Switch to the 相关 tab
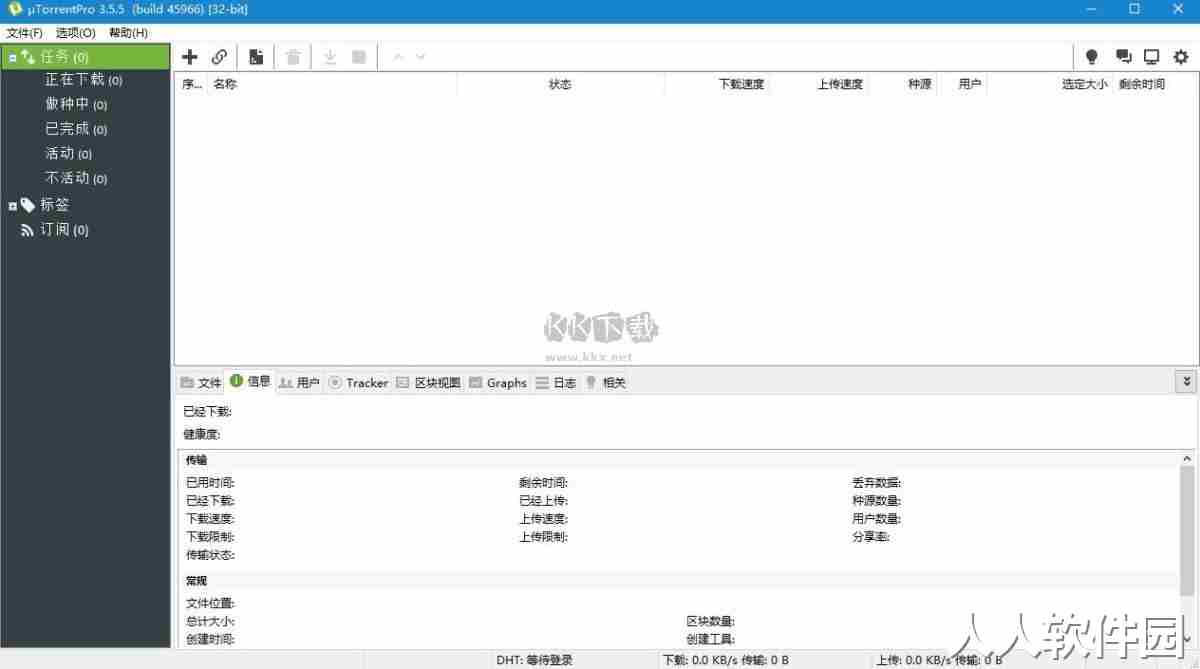The width and height of the screenshot is (1200, 669). tap(605, 382)
